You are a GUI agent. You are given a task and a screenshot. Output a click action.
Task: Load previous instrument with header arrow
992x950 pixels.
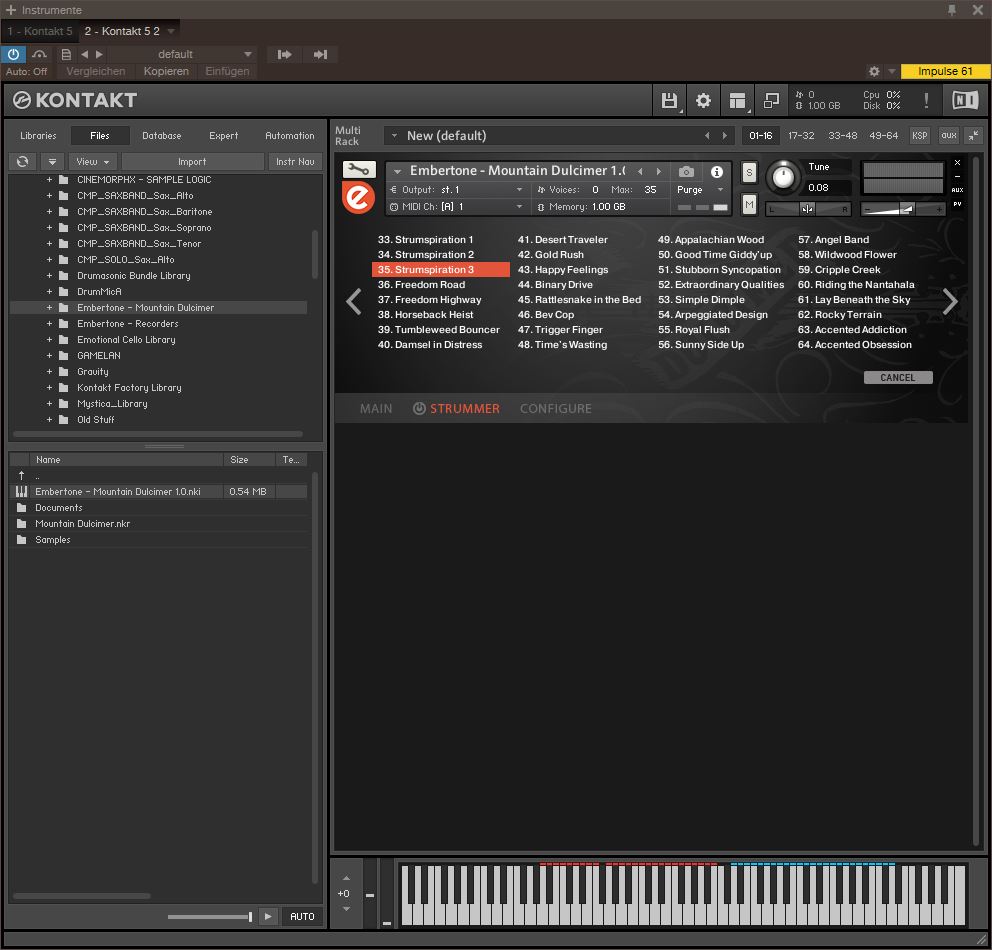tap(640, 171)
